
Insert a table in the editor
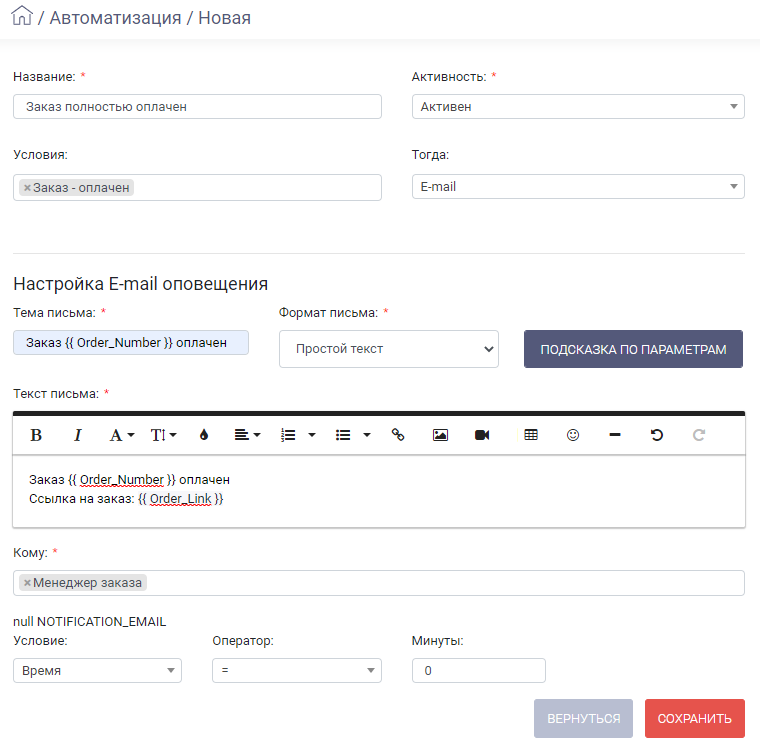pos(531,435)
